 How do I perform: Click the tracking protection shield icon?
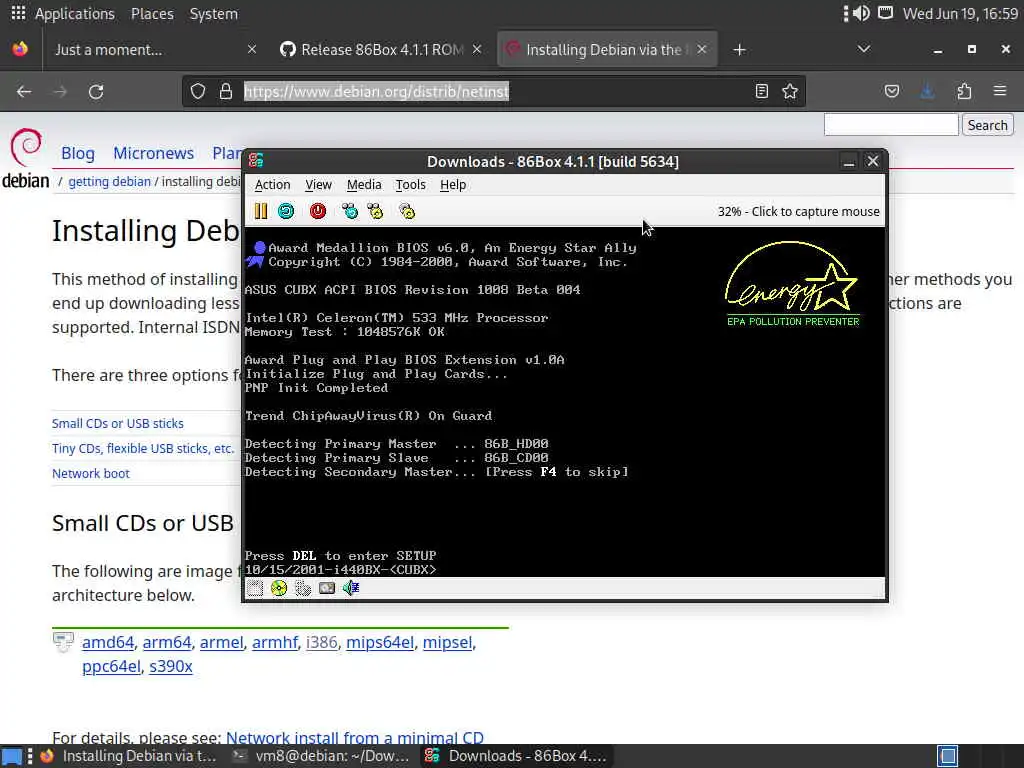coord(198,91)
